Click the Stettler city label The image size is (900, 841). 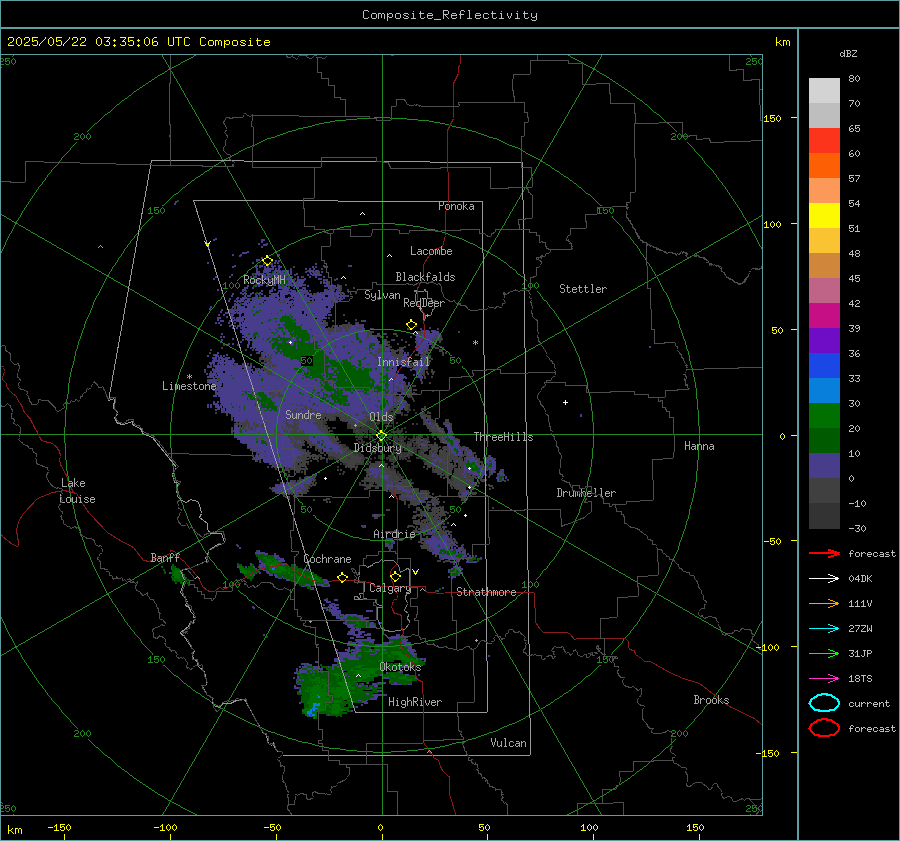pos(583,289)
